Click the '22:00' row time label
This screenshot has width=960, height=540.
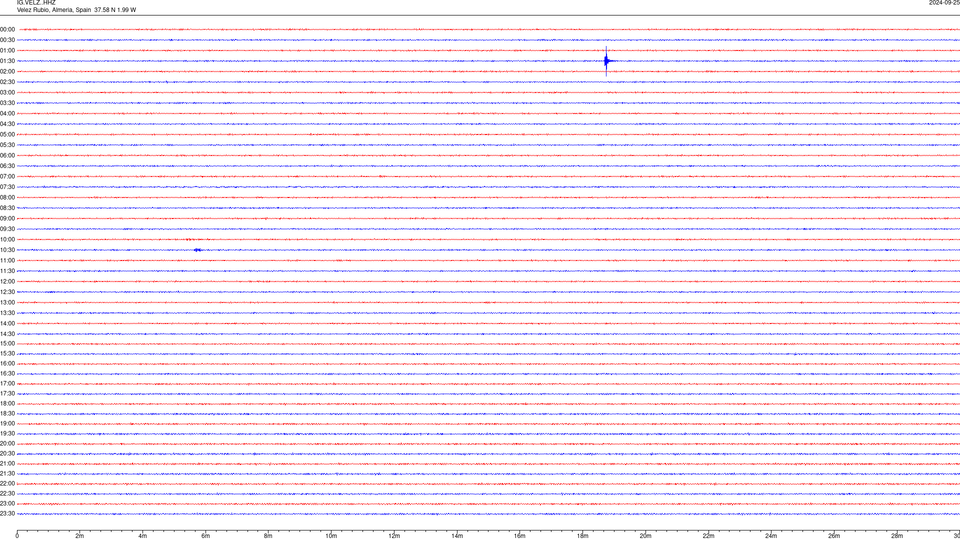tap(7, 484)
